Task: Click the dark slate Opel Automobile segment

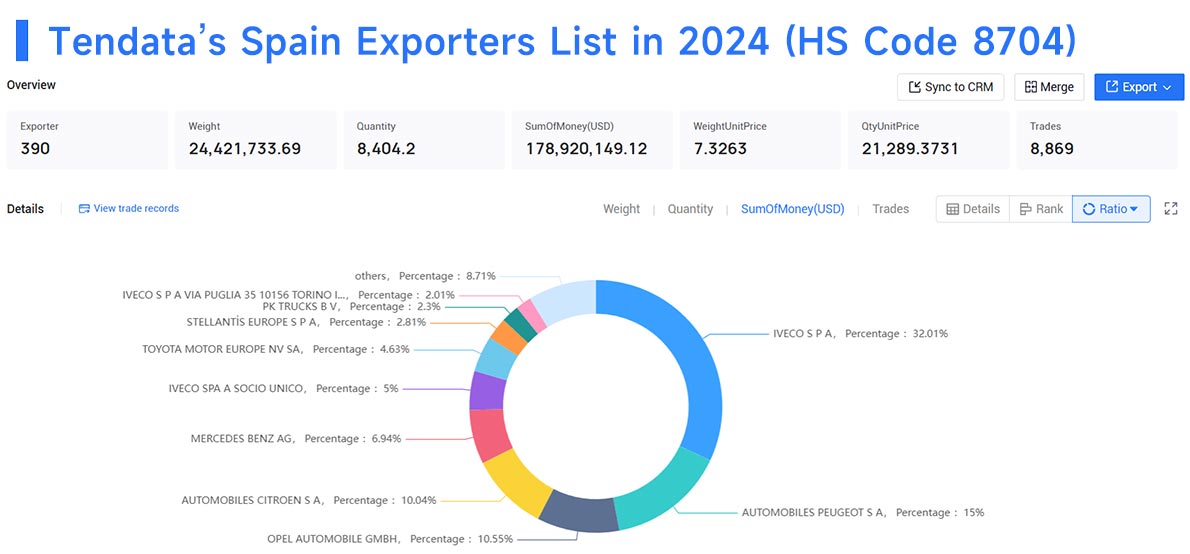Action: (x=579, y=512)
